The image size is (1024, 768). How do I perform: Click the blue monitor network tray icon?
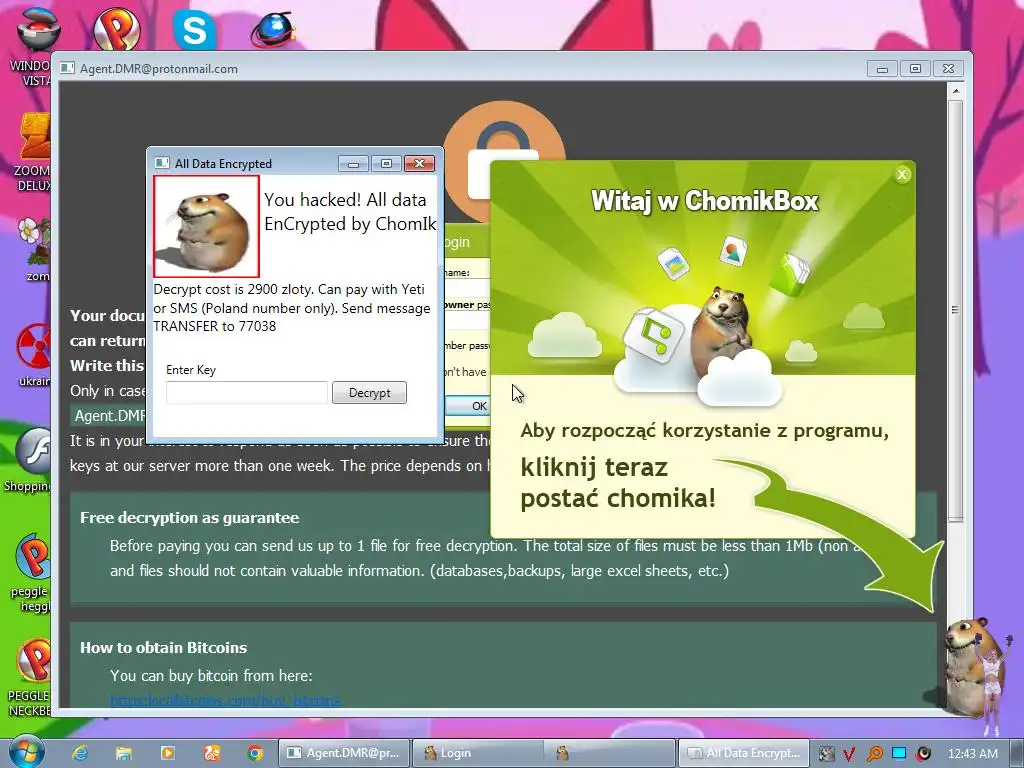pyautogui.click(x=899, y=753)
